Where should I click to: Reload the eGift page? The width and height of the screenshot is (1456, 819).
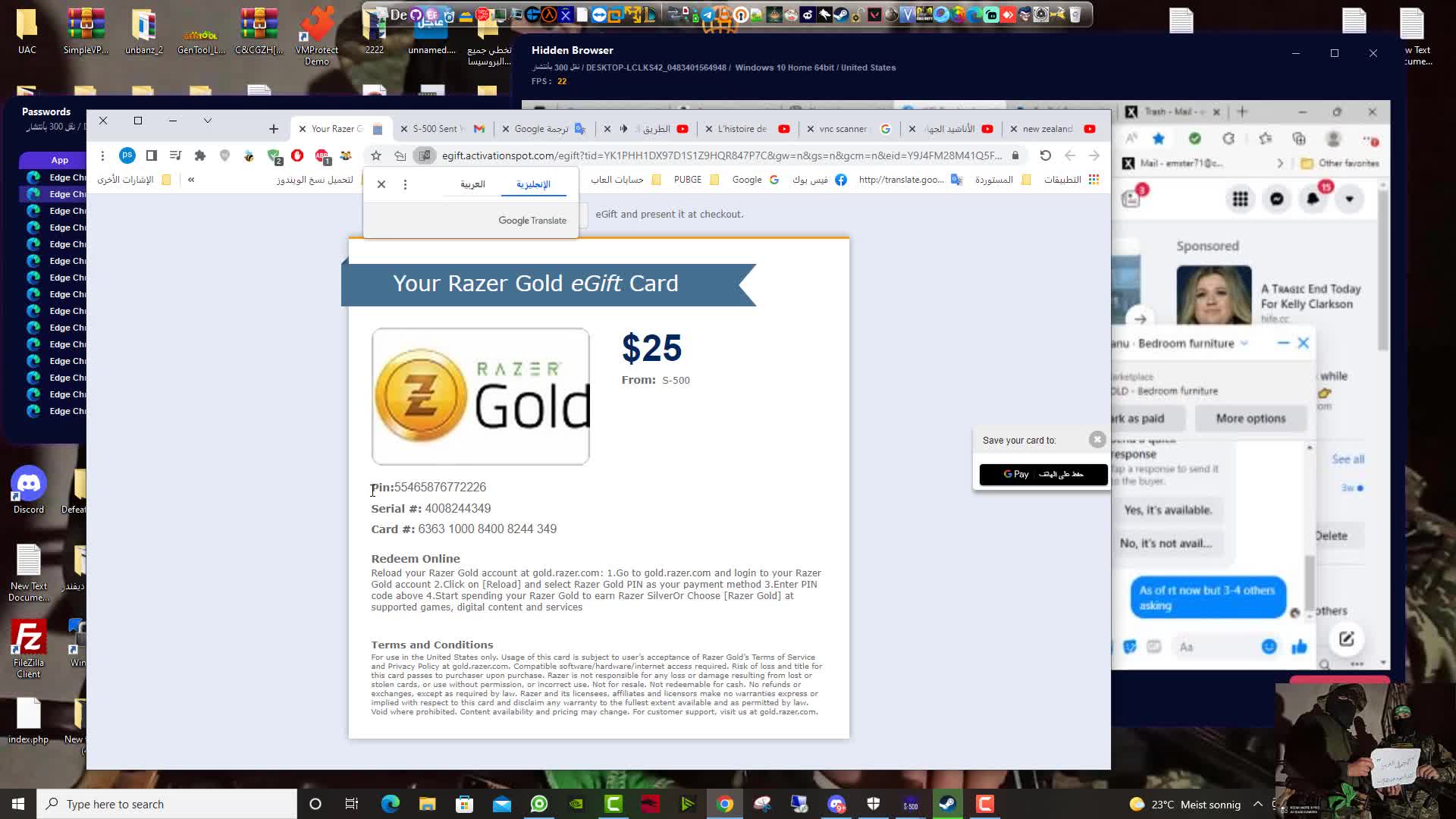click(x=1045, y=155)
